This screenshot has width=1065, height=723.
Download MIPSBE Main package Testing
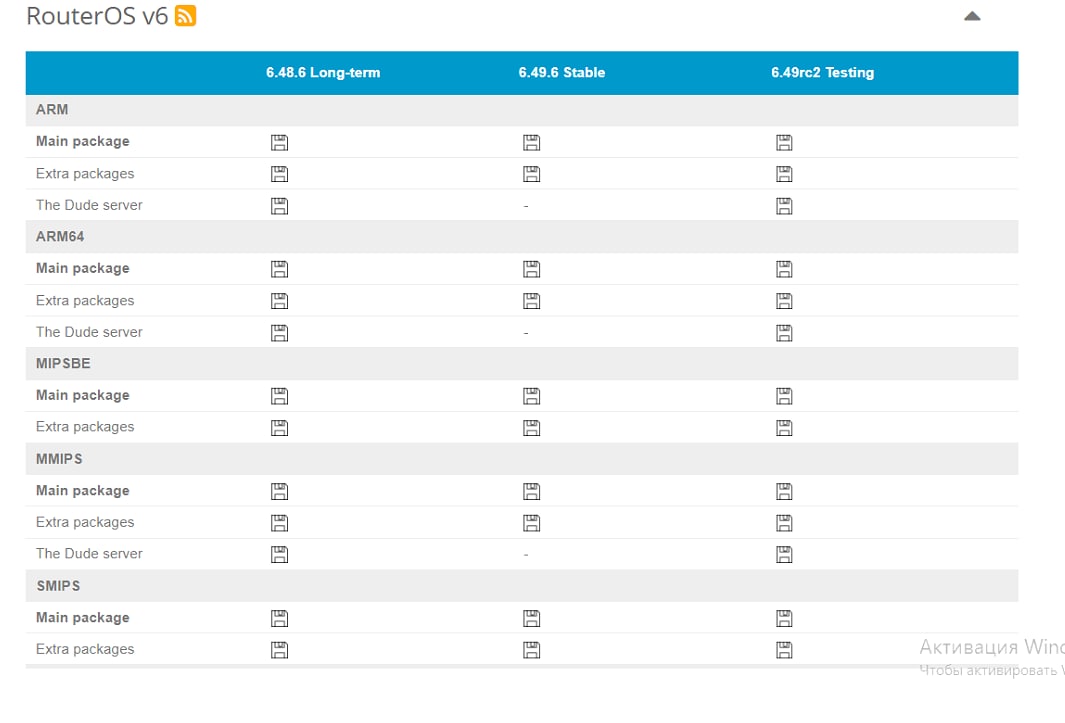784,396
